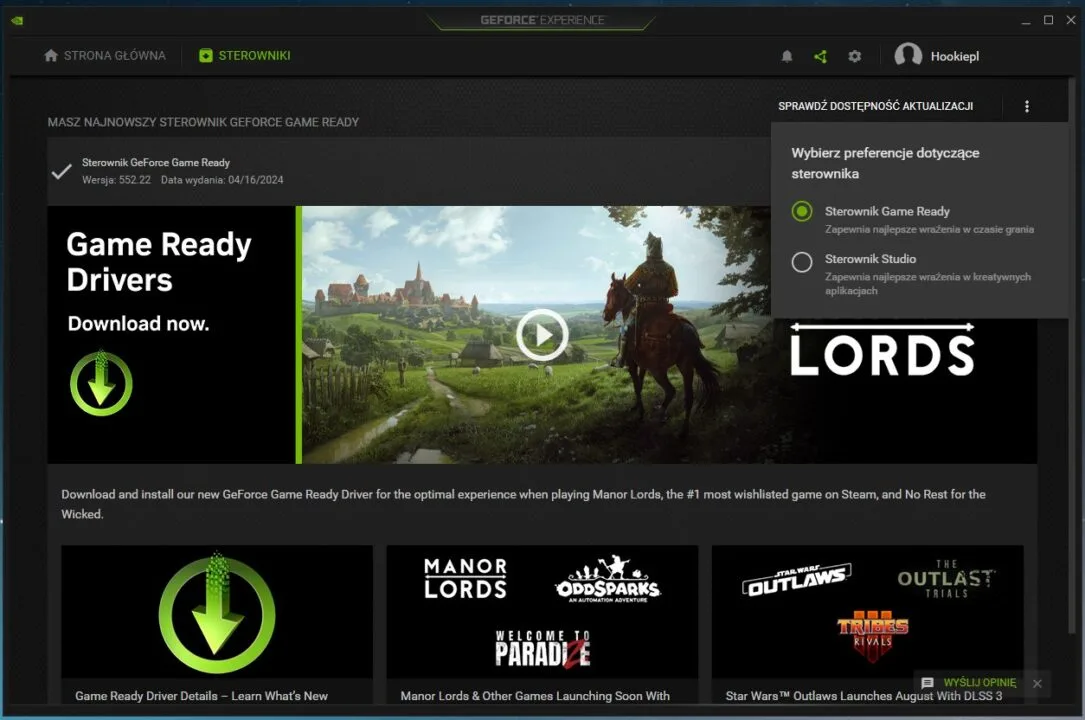
Task: Dismiss the feedback popup with X icon
Action: click(1037, 683)
